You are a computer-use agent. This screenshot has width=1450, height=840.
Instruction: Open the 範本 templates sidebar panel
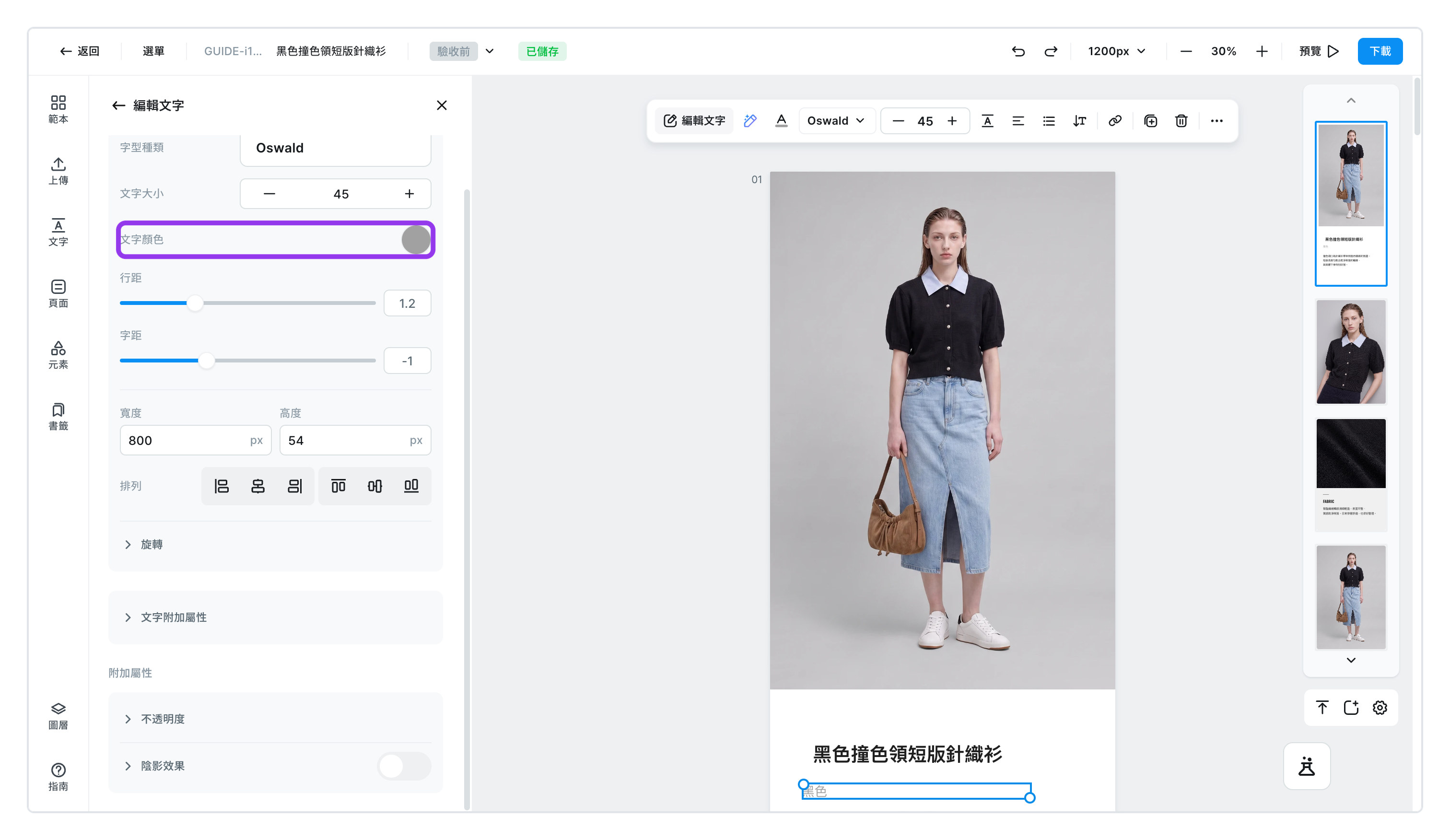[58, 109]
